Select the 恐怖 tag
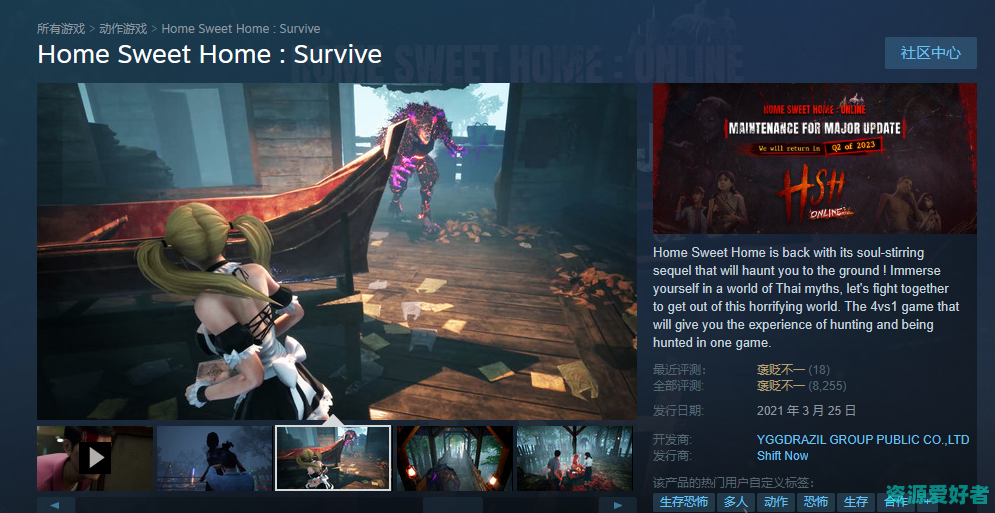The image size is (995, 513). point(815,502)
